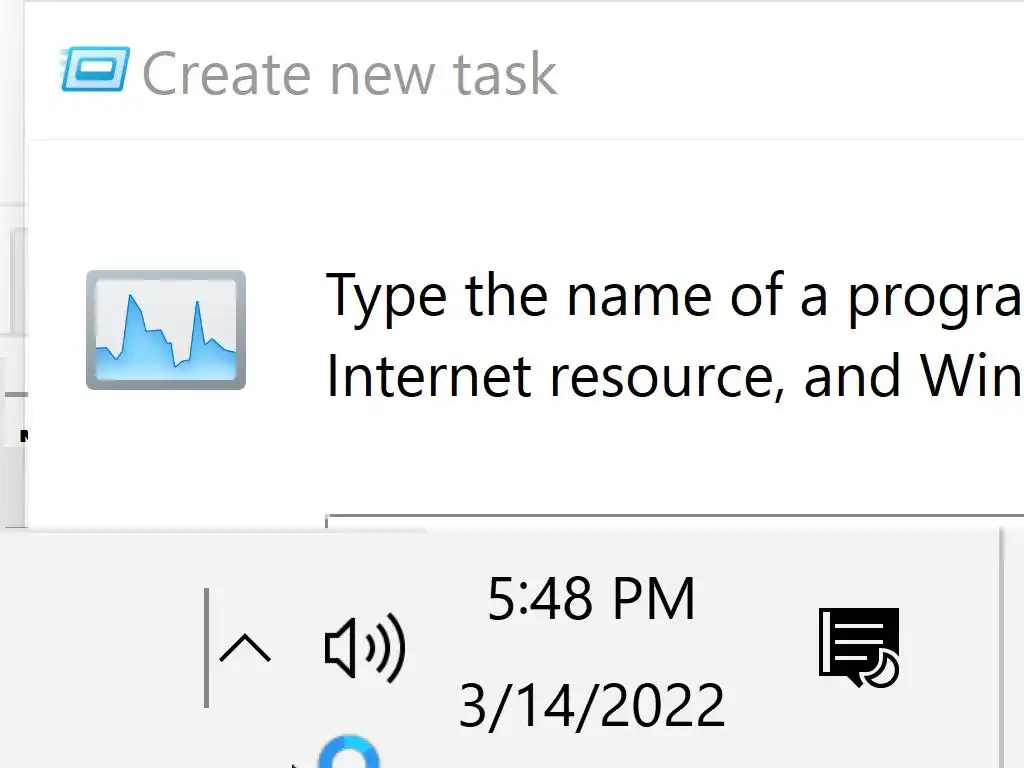Bring the background window behind the dialog forward
The height and width of the screenshot is (768, 1024).
[x=12, y=300]
